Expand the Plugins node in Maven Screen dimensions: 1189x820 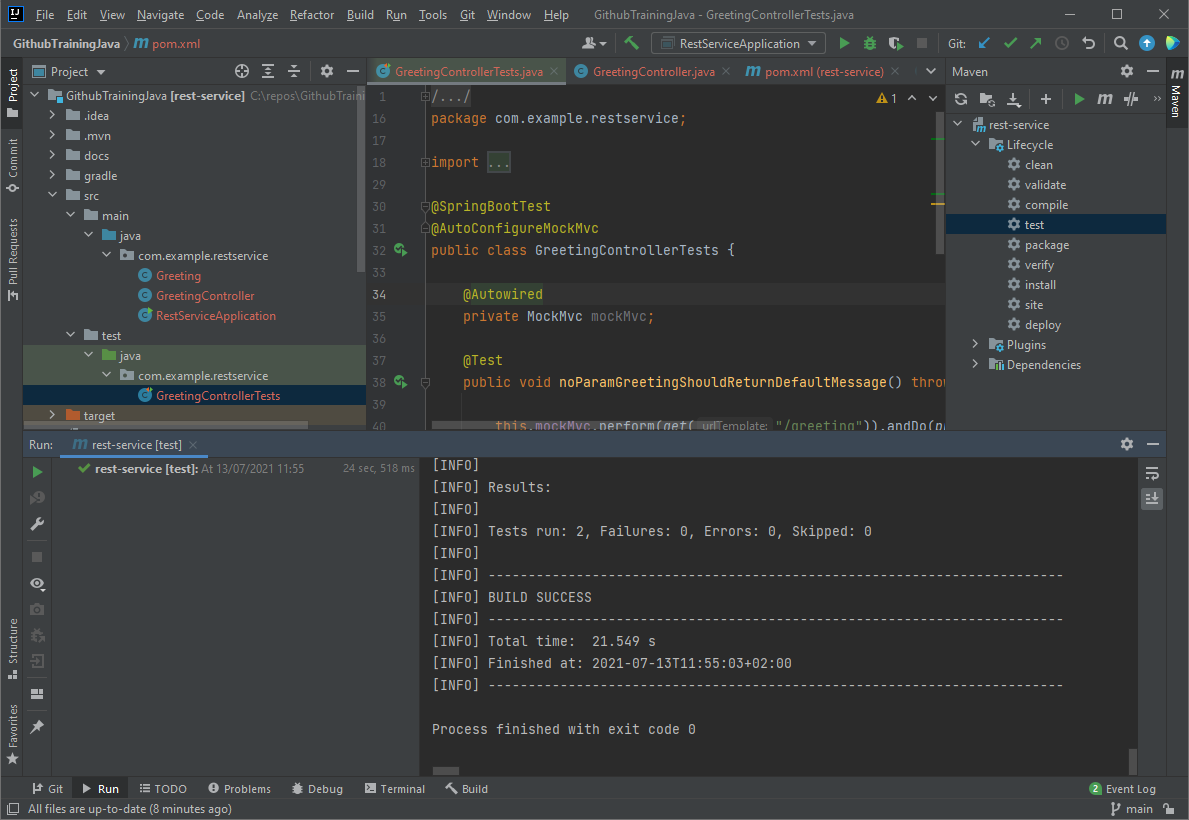pos(976,345)
